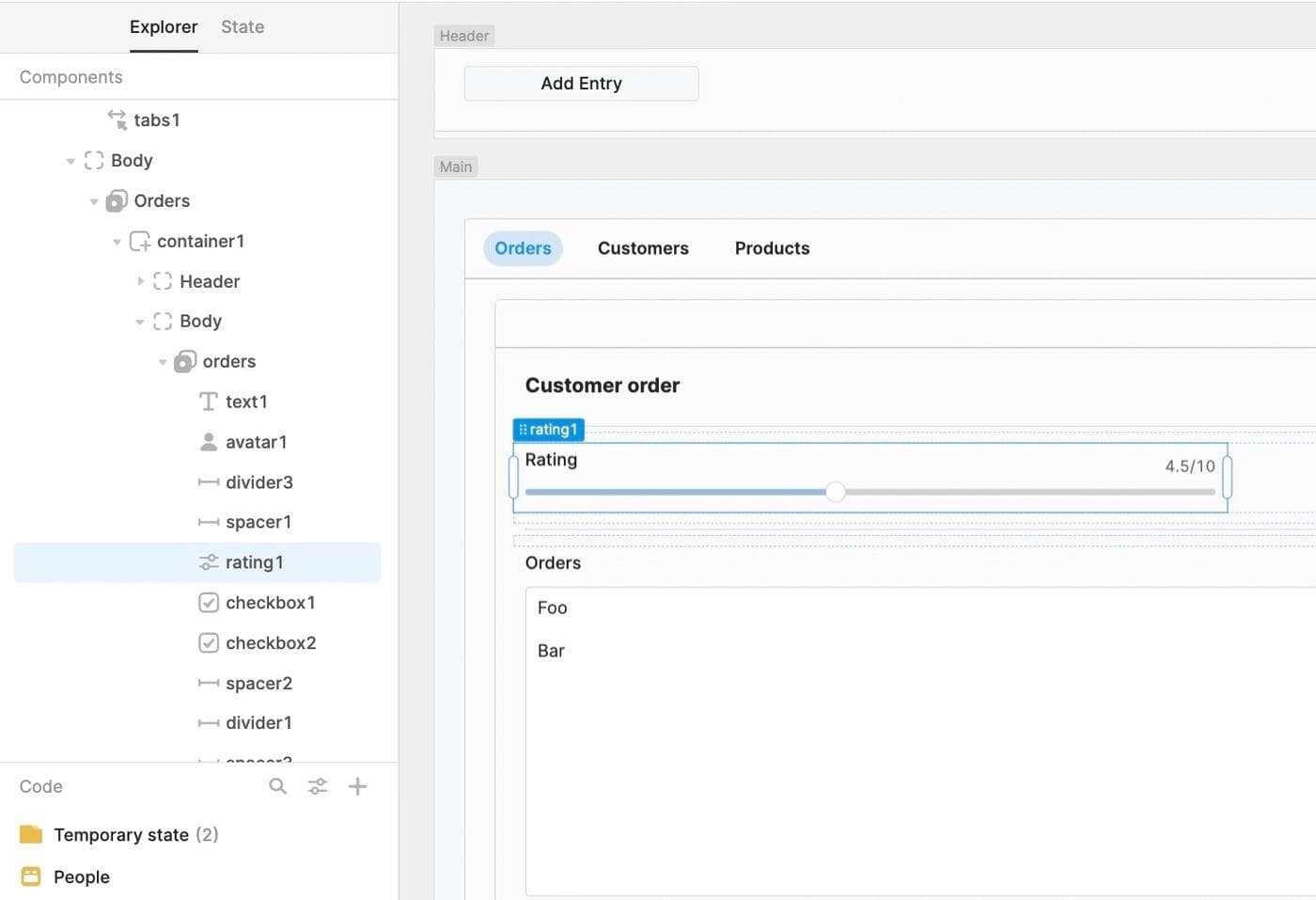Viewport: 1316px width, 900px height.
Task: Toggle the checkbox1 checkmark icon
Action: [208, 603]
